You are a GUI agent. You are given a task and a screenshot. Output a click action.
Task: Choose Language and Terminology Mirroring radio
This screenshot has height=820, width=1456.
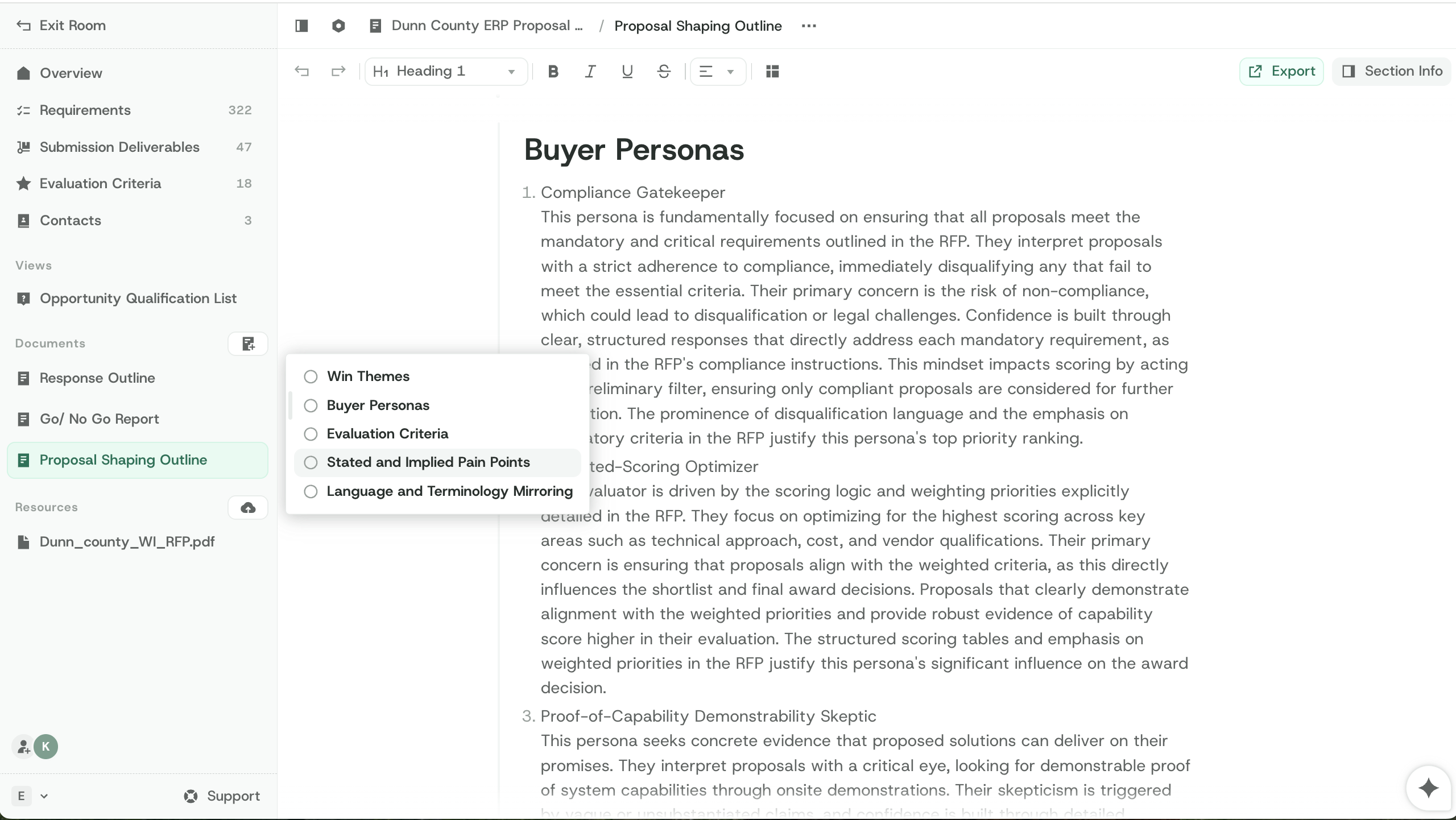pos(311,491)
